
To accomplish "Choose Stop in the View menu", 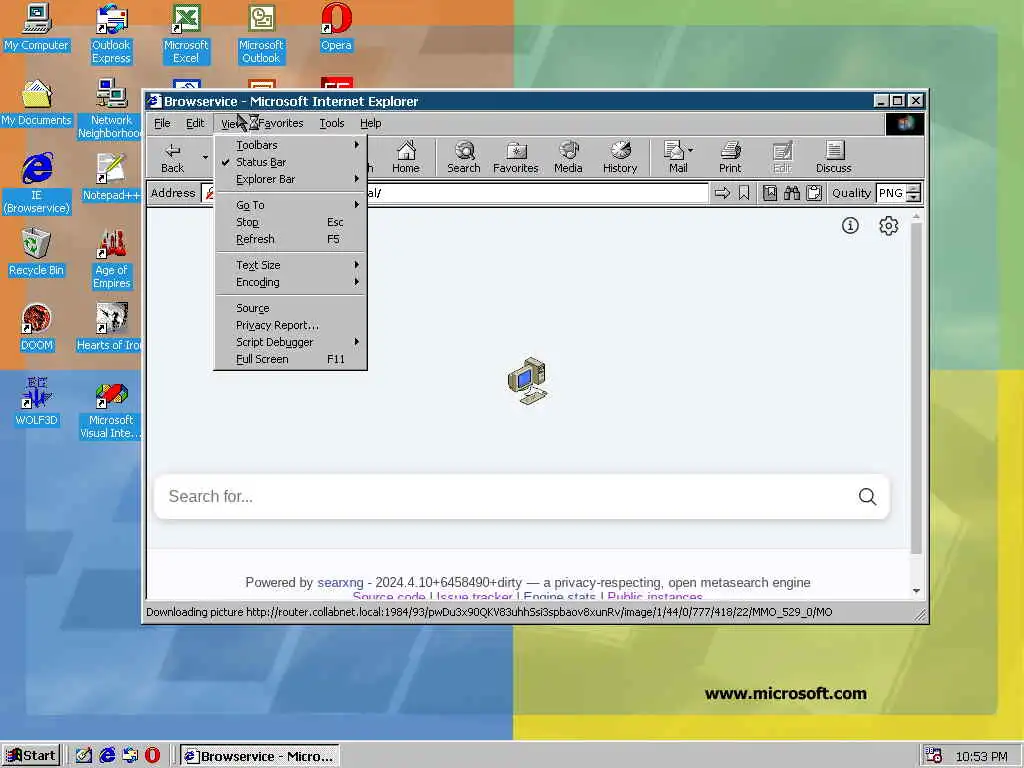I will point(291,222).
